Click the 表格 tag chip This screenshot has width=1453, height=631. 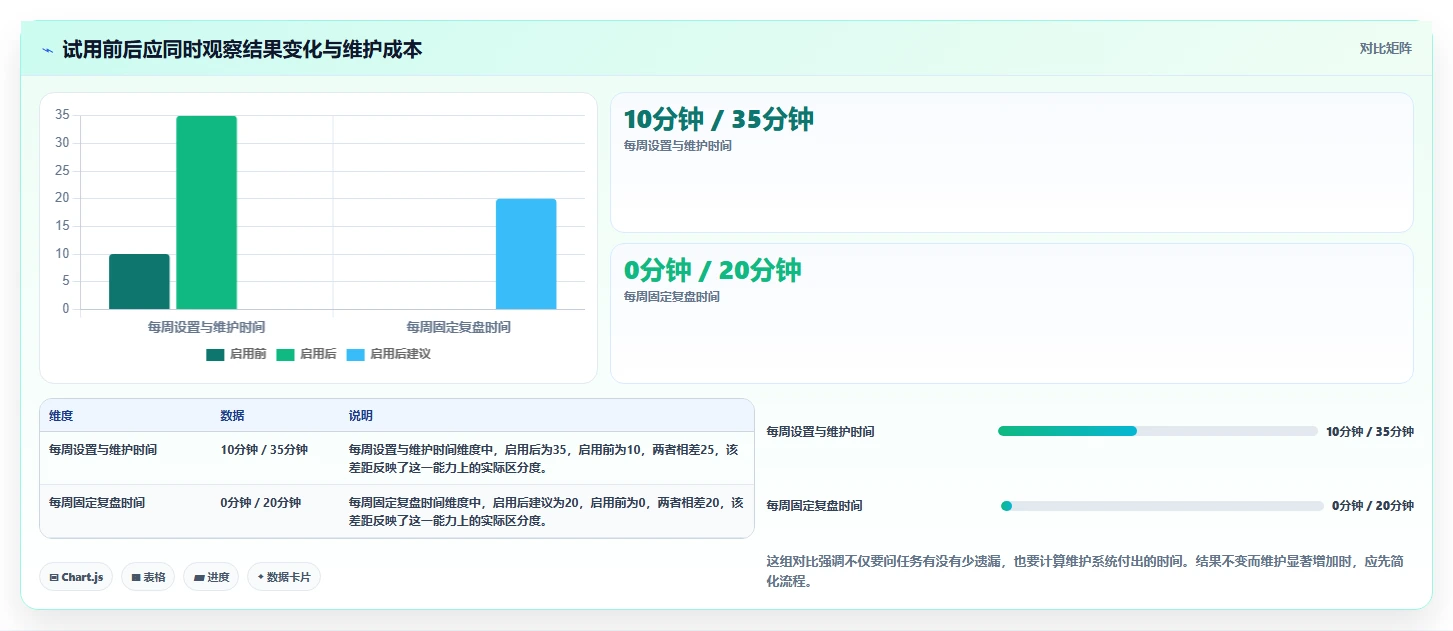148,577
